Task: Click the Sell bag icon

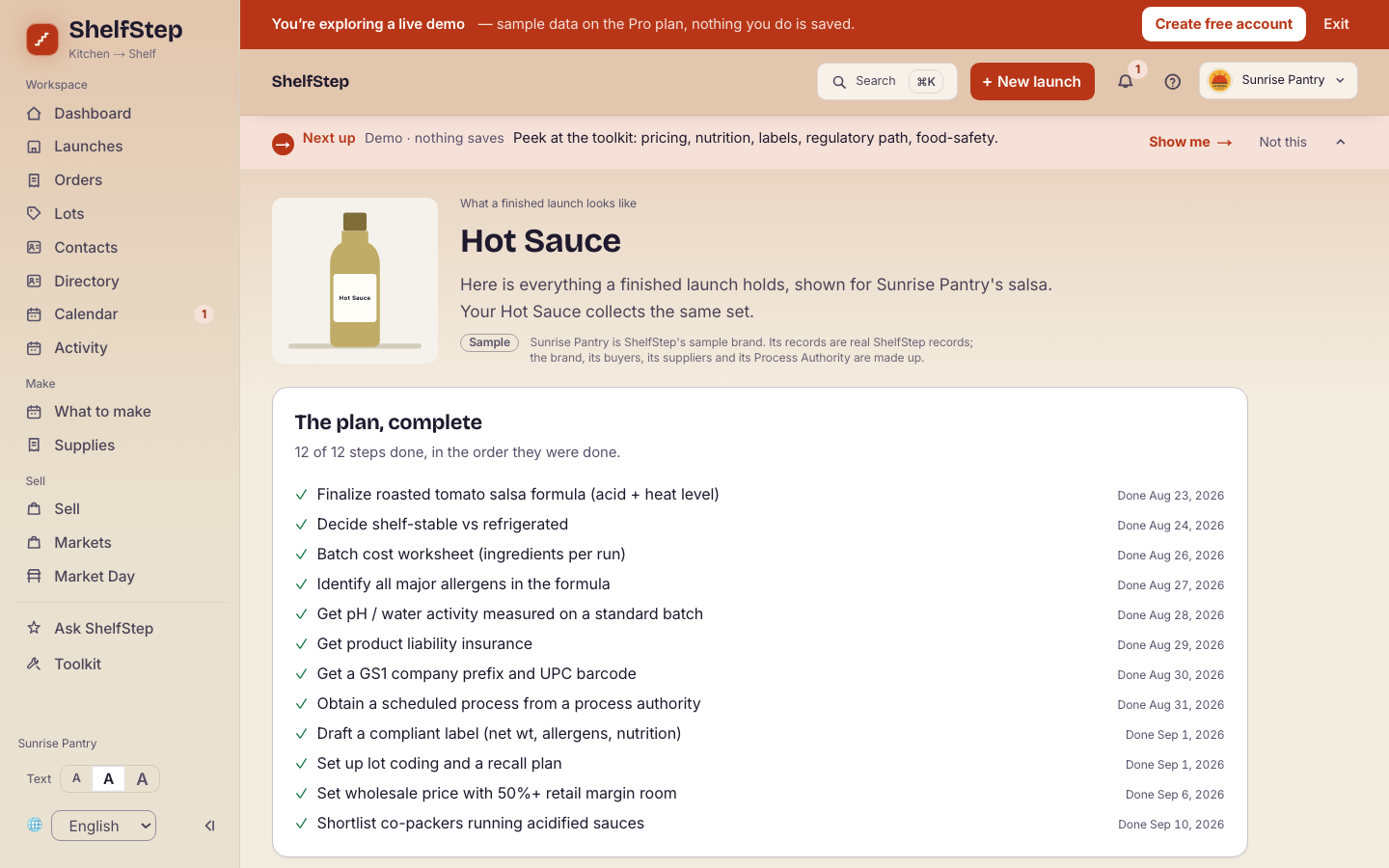Action: coord(34,508)
